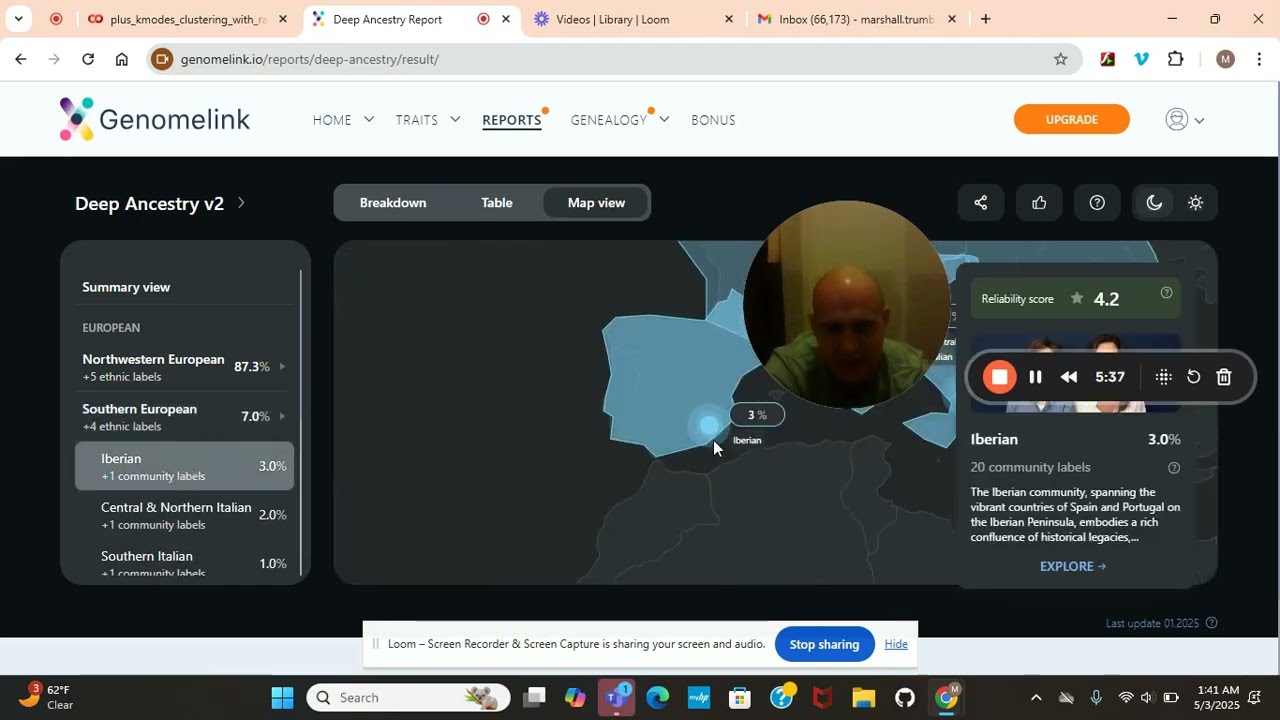Switch to light mode sun icon
Image resolution: width=1280 pixels, height=720 pixels.
[1195, 203]
